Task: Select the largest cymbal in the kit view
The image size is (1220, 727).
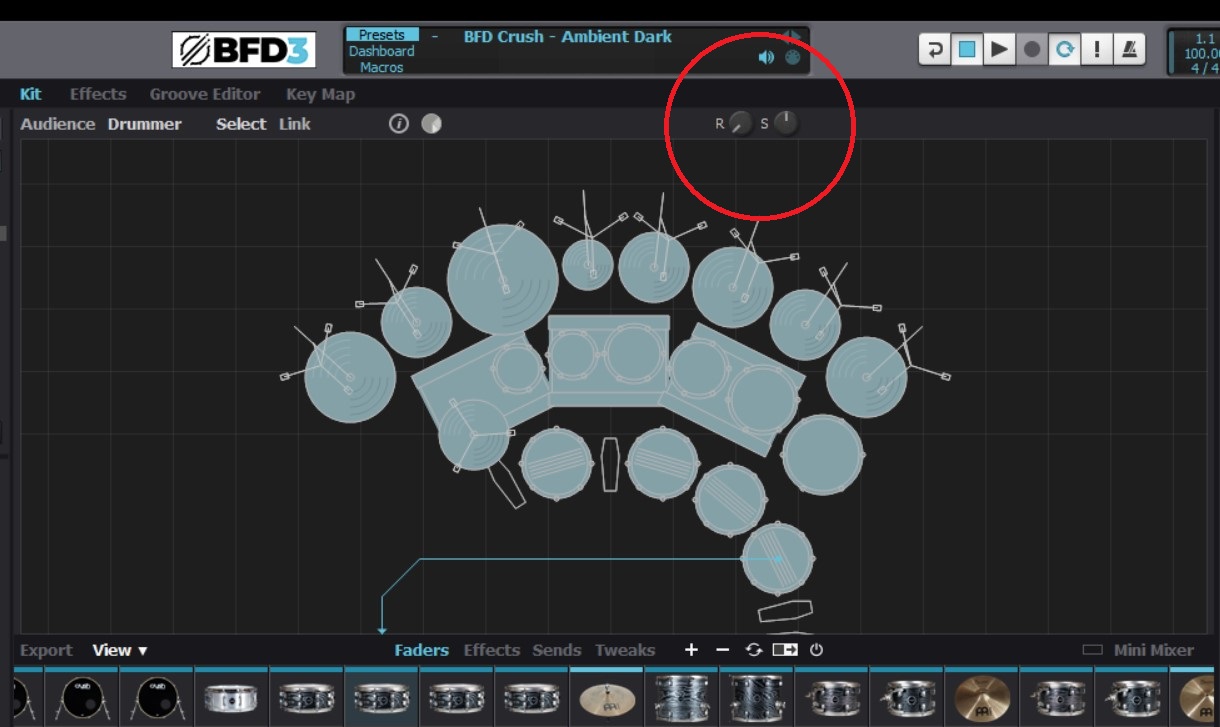Action: [502, 279]
